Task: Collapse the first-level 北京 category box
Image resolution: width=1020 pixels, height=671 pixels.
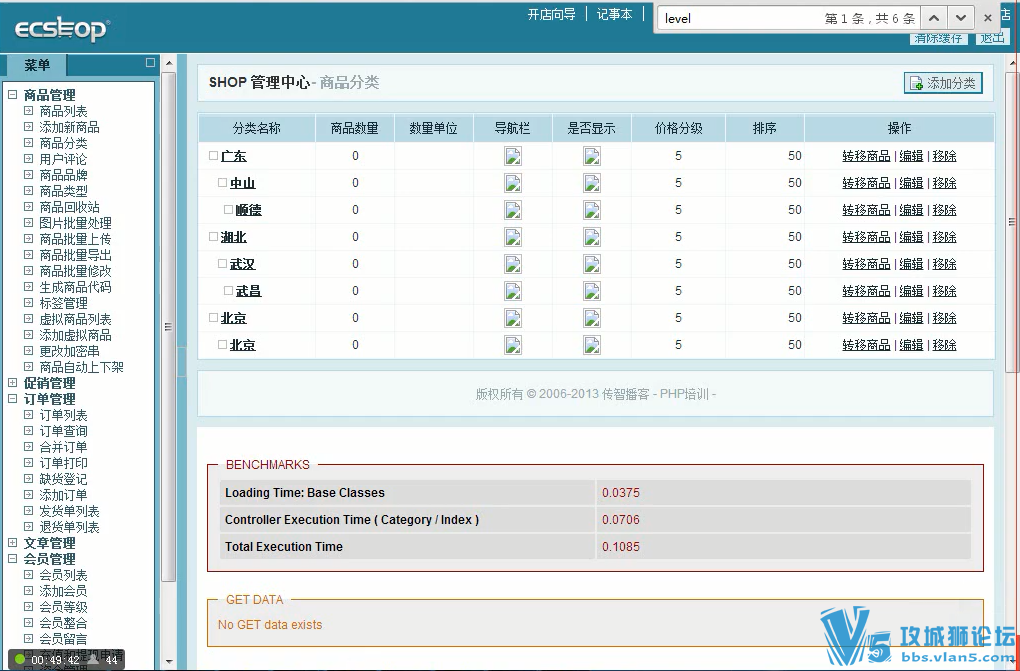Action: [213, 318]
